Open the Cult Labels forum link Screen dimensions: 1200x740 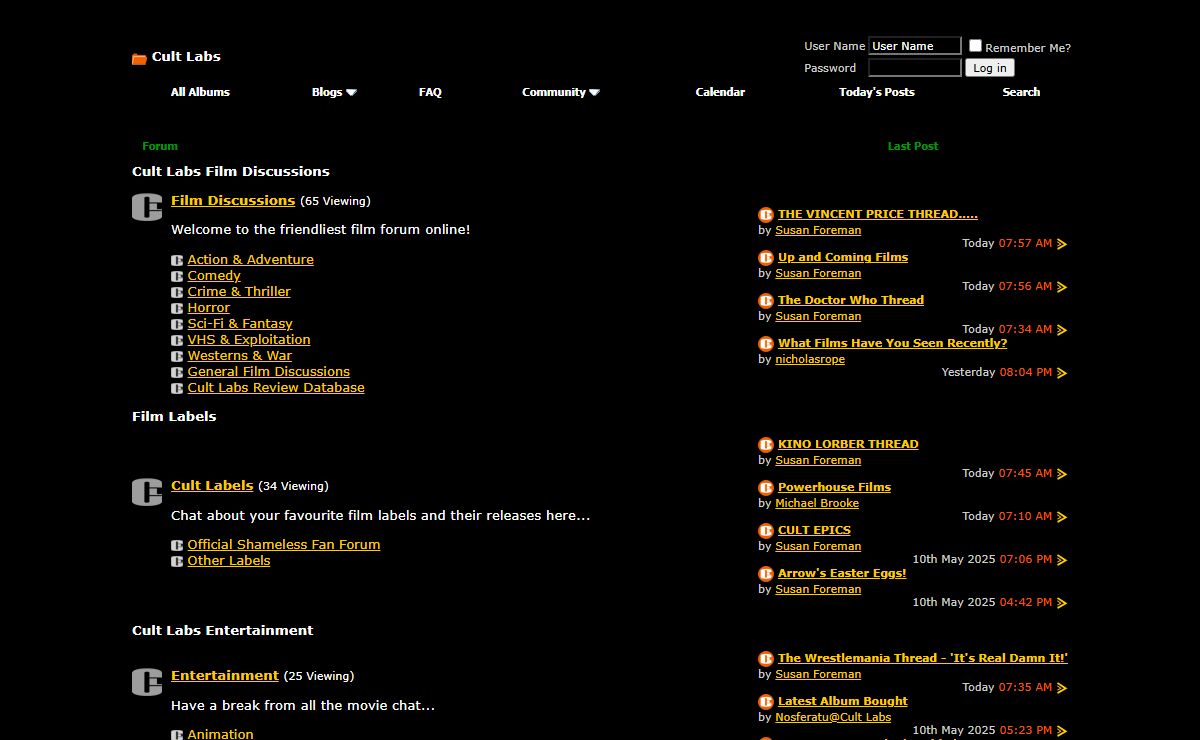pyautogui.click(x=212, y=486)
